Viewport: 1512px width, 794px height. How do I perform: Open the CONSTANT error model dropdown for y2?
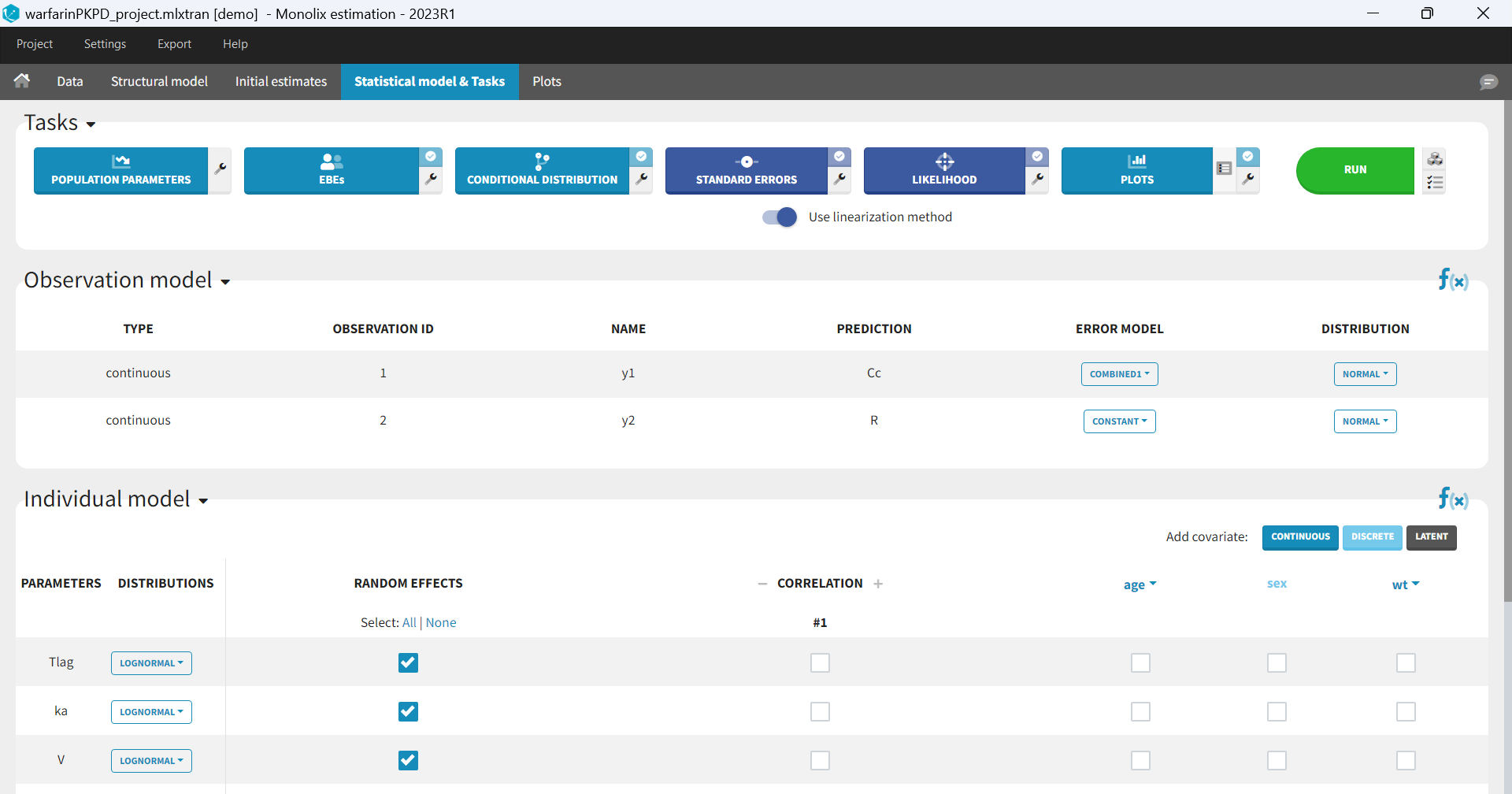[x=1119, y=421]
